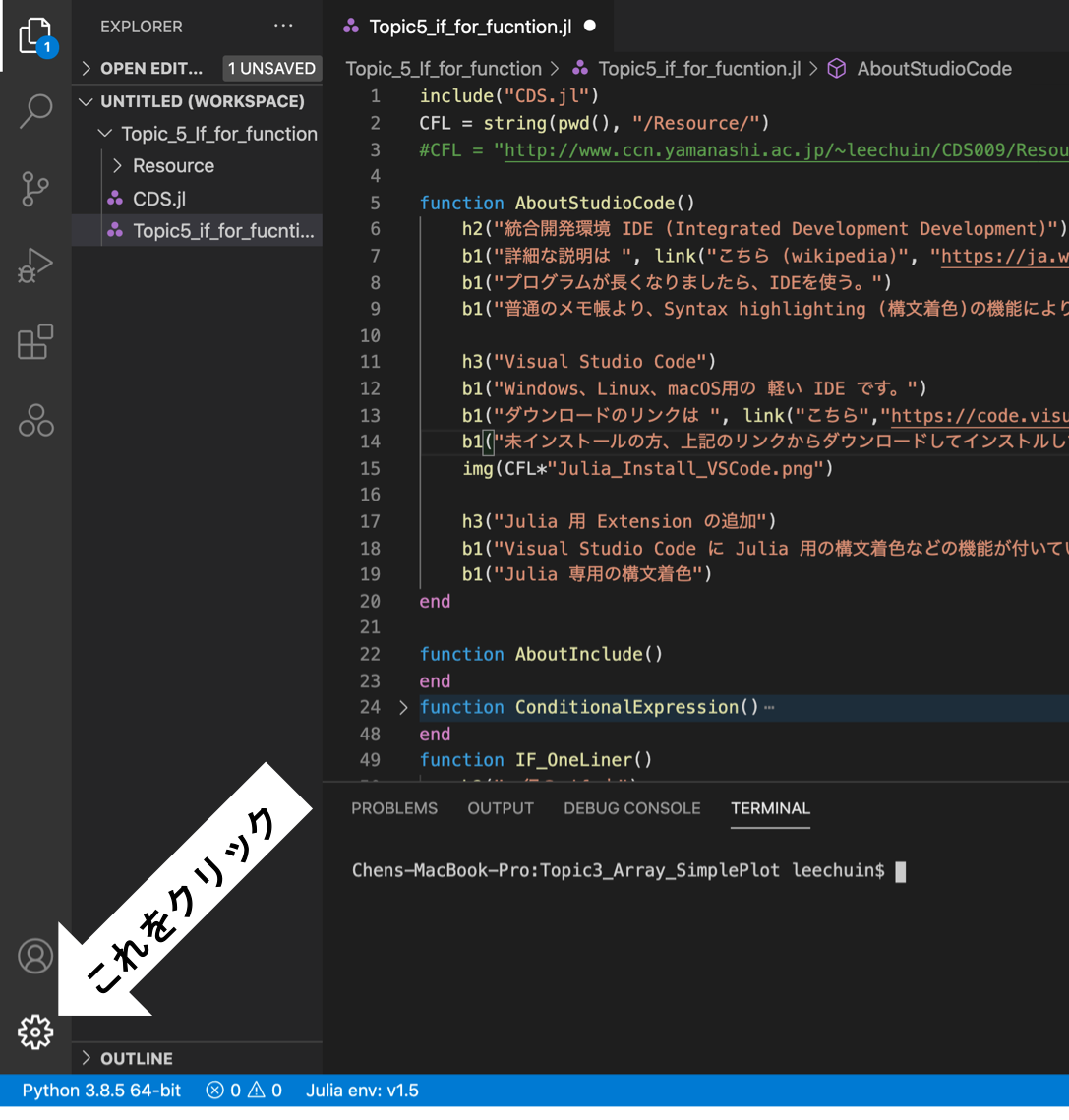Open the Search view icon
Image resolution: width=1069 pixels, height=1120 pixels.
coord(35,111)
